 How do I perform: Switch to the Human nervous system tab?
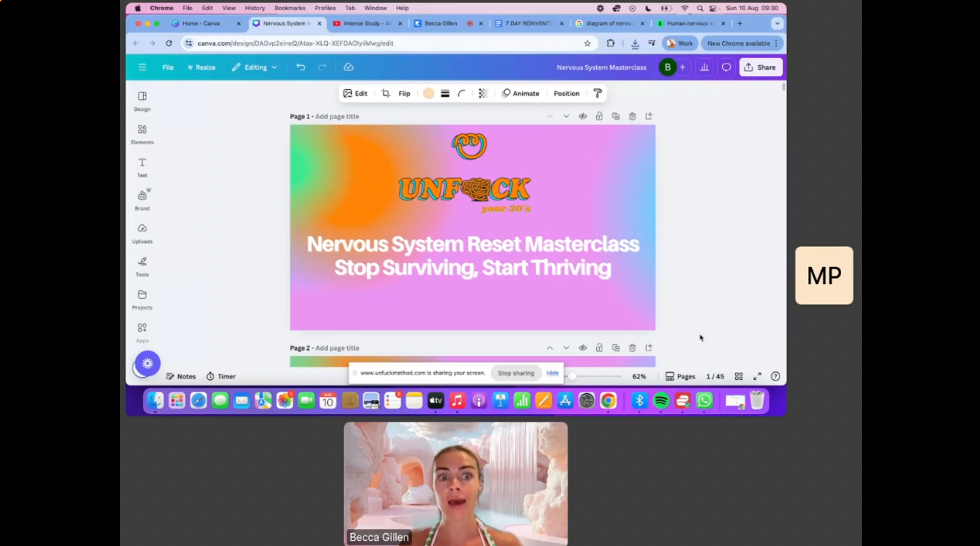click(690, 24)
